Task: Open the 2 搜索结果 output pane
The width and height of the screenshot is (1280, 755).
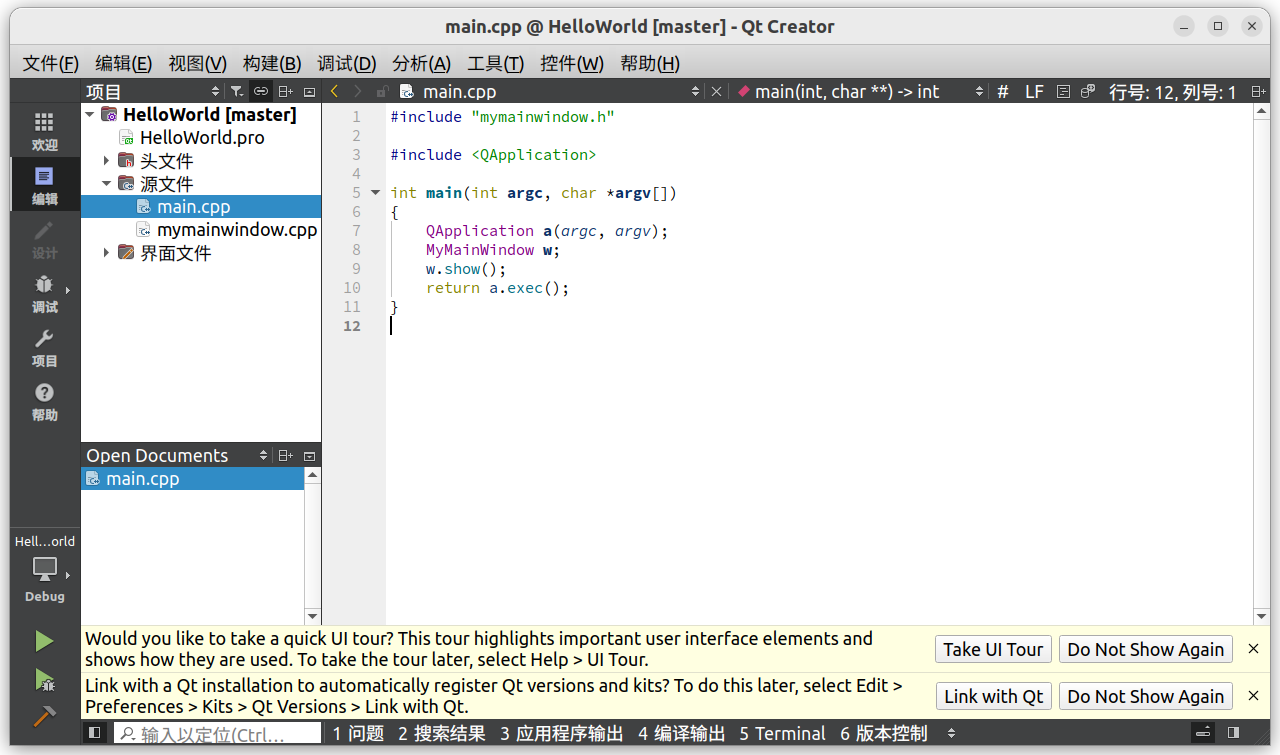Action: coord(441,733)
